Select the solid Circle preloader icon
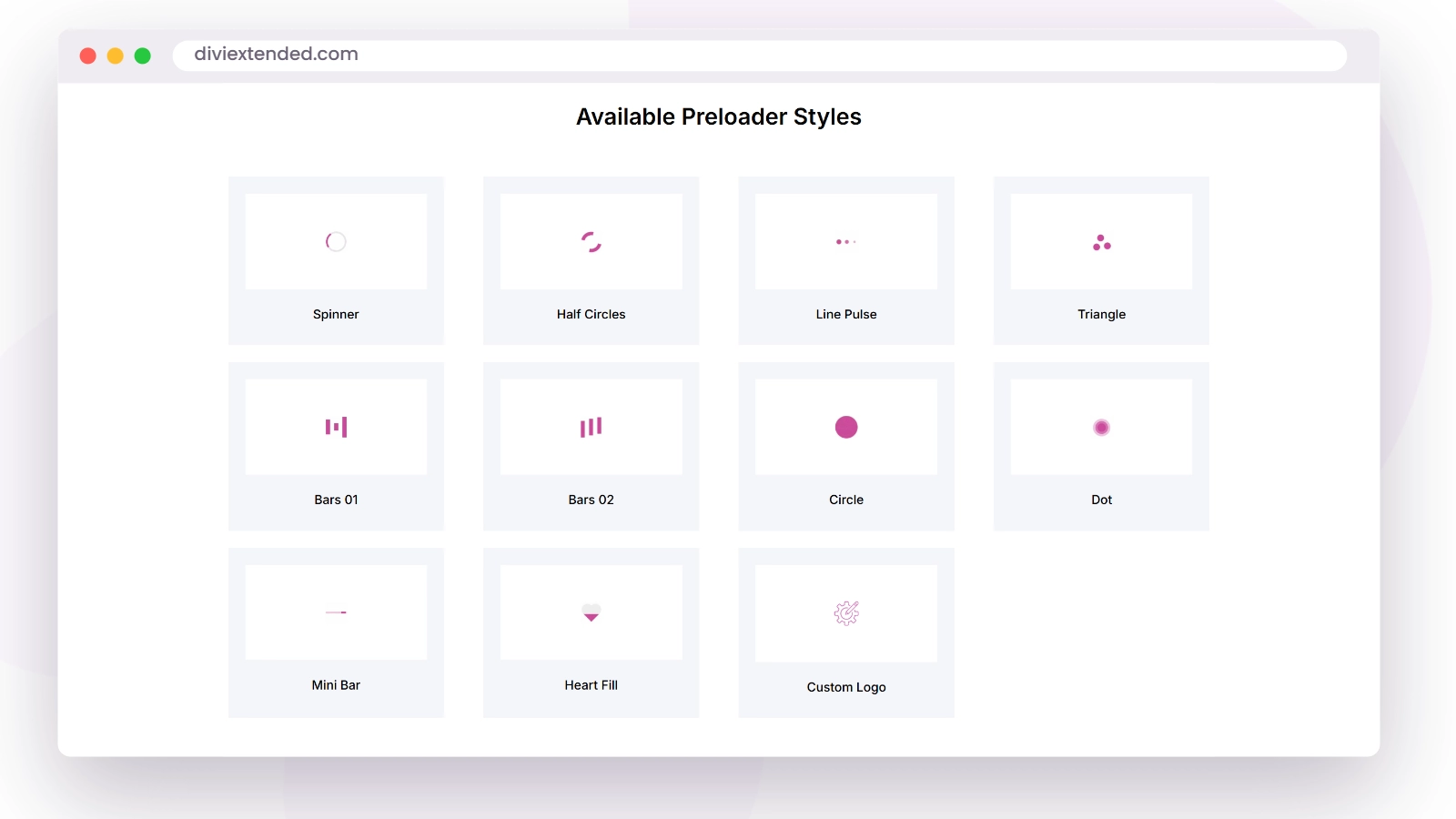 coord(846,427)
